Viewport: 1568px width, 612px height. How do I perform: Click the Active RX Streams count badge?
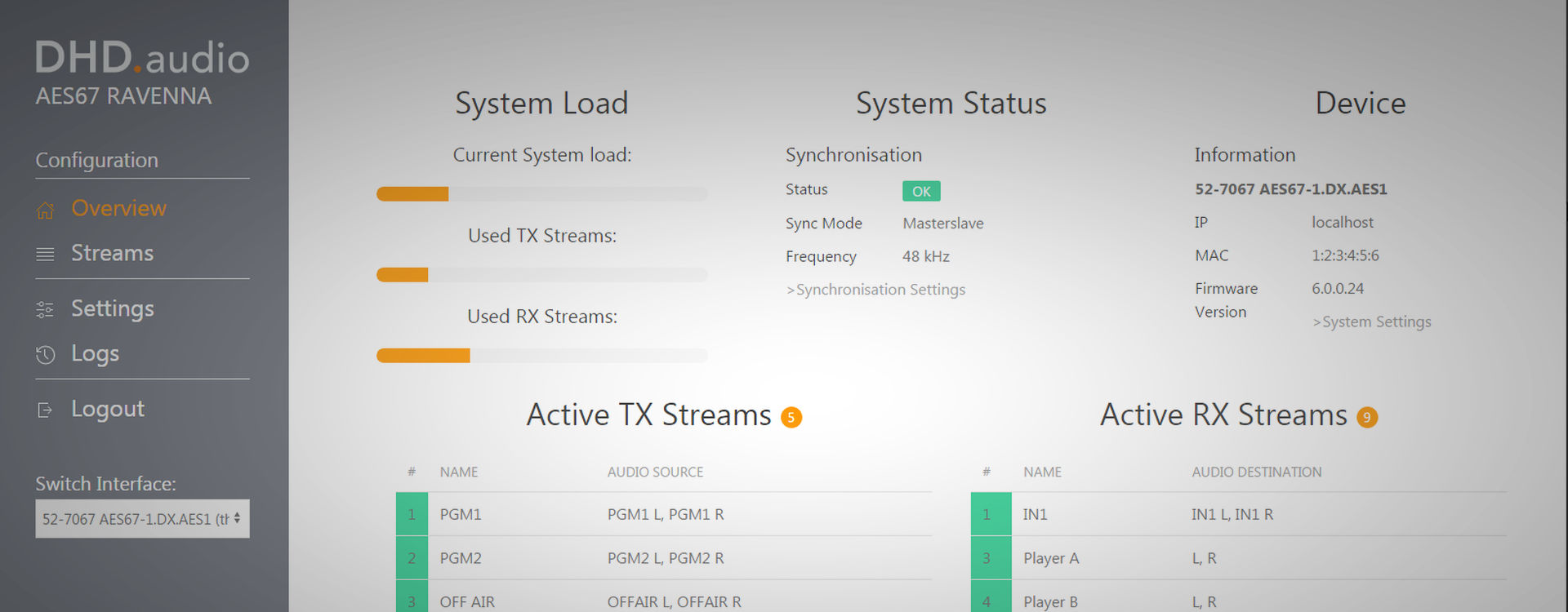[1367, 418]
